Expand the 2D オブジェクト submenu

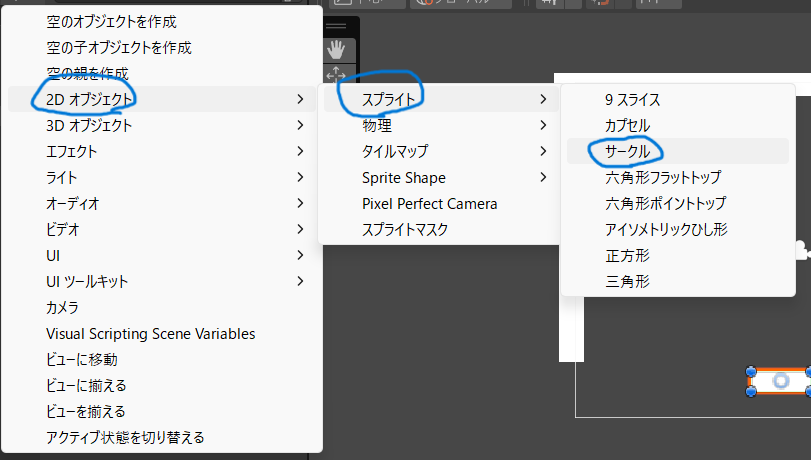coord(90,99)
